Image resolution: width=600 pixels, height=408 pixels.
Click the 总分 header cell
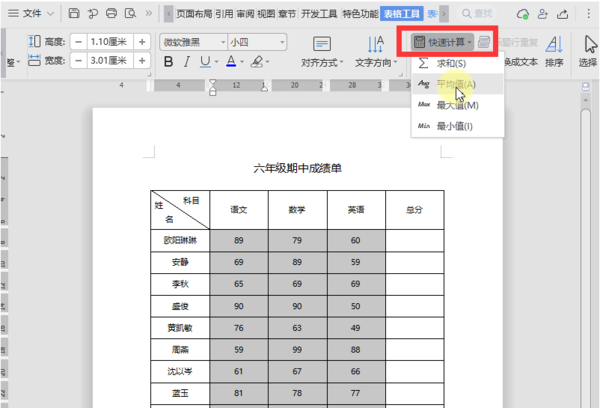coord(414,210)
